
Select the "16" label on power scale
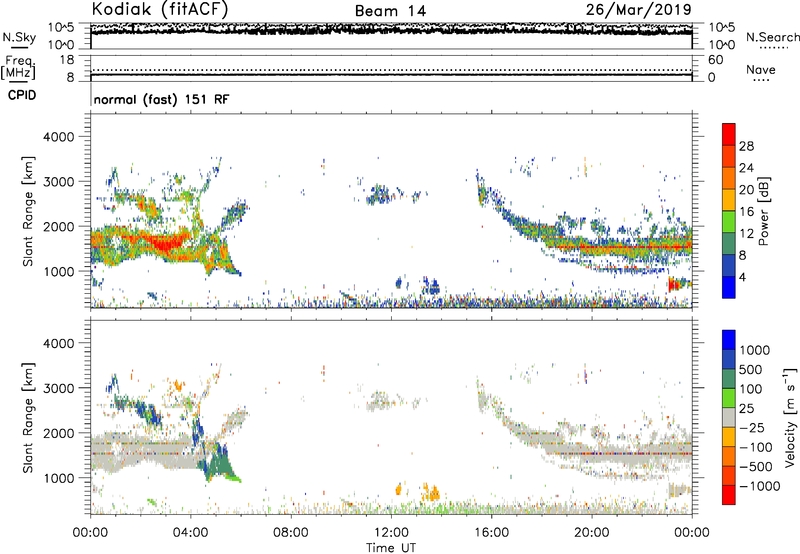(x=746, y=212)
